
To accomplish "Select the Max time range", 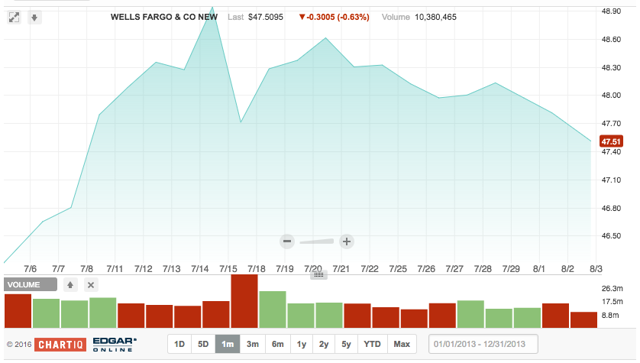I will [x=402, y=344].
